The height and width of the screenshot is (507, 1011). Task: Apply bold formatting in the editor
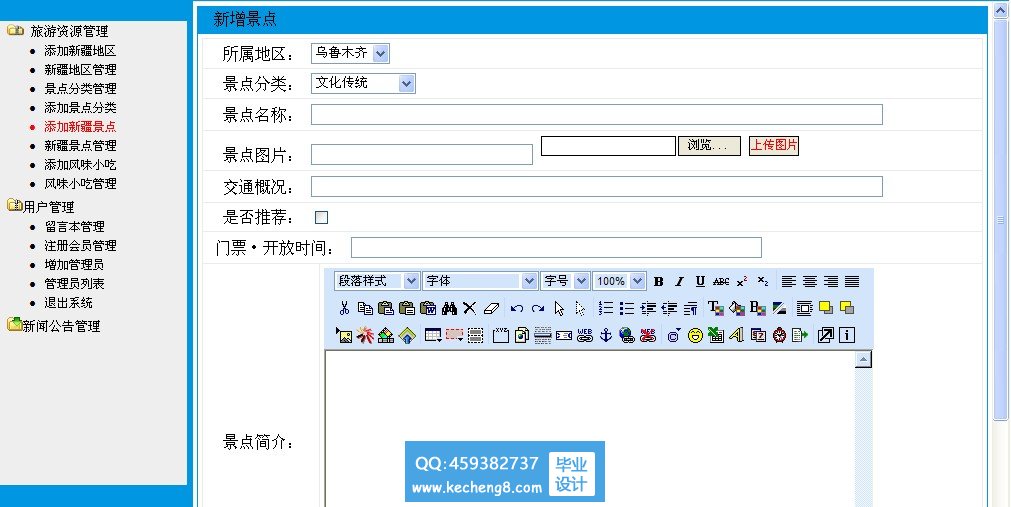tap(658, 281)
